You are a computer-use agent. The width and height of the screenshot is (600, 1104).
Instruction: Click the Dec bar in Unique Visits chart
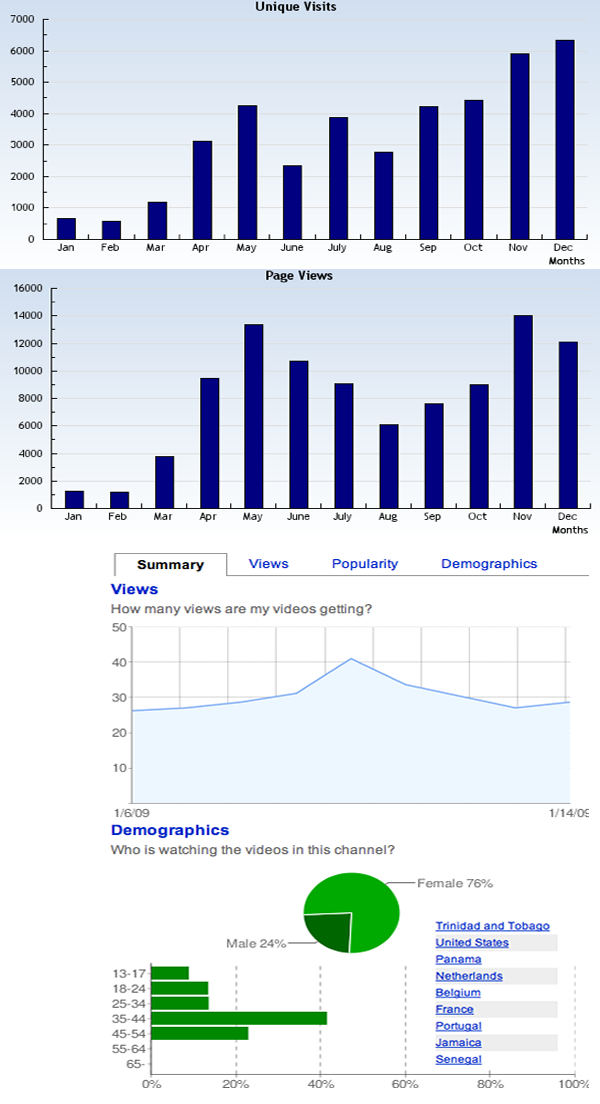[565, 139]
